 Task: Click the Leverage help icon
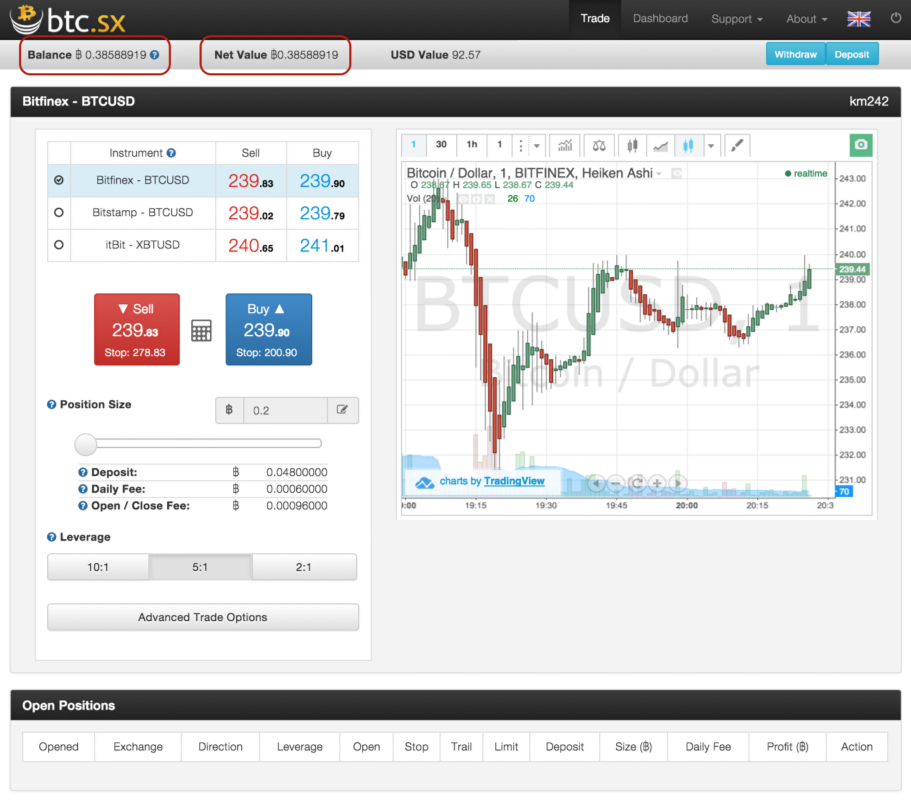coord(52,537)
